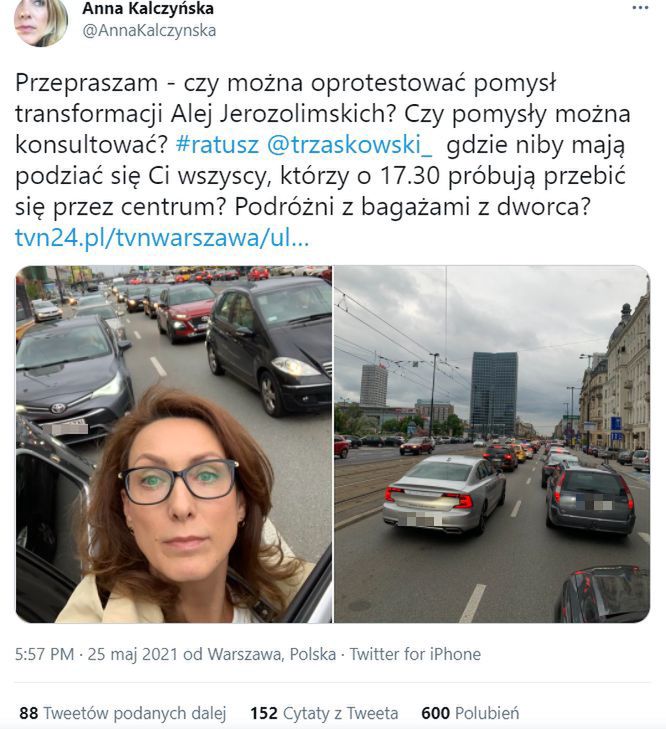Open the Warszawa, Polska location link
This screenshot has width=666, height=729.
pyautogui.click(x=272, y=654)
